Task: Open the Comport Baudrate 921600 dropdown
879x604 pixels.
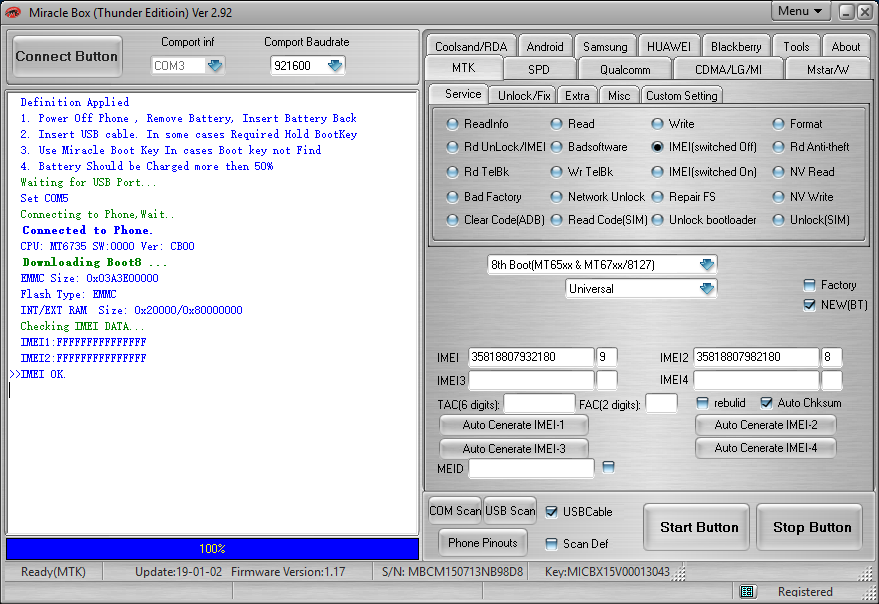Action: point(335,66)
